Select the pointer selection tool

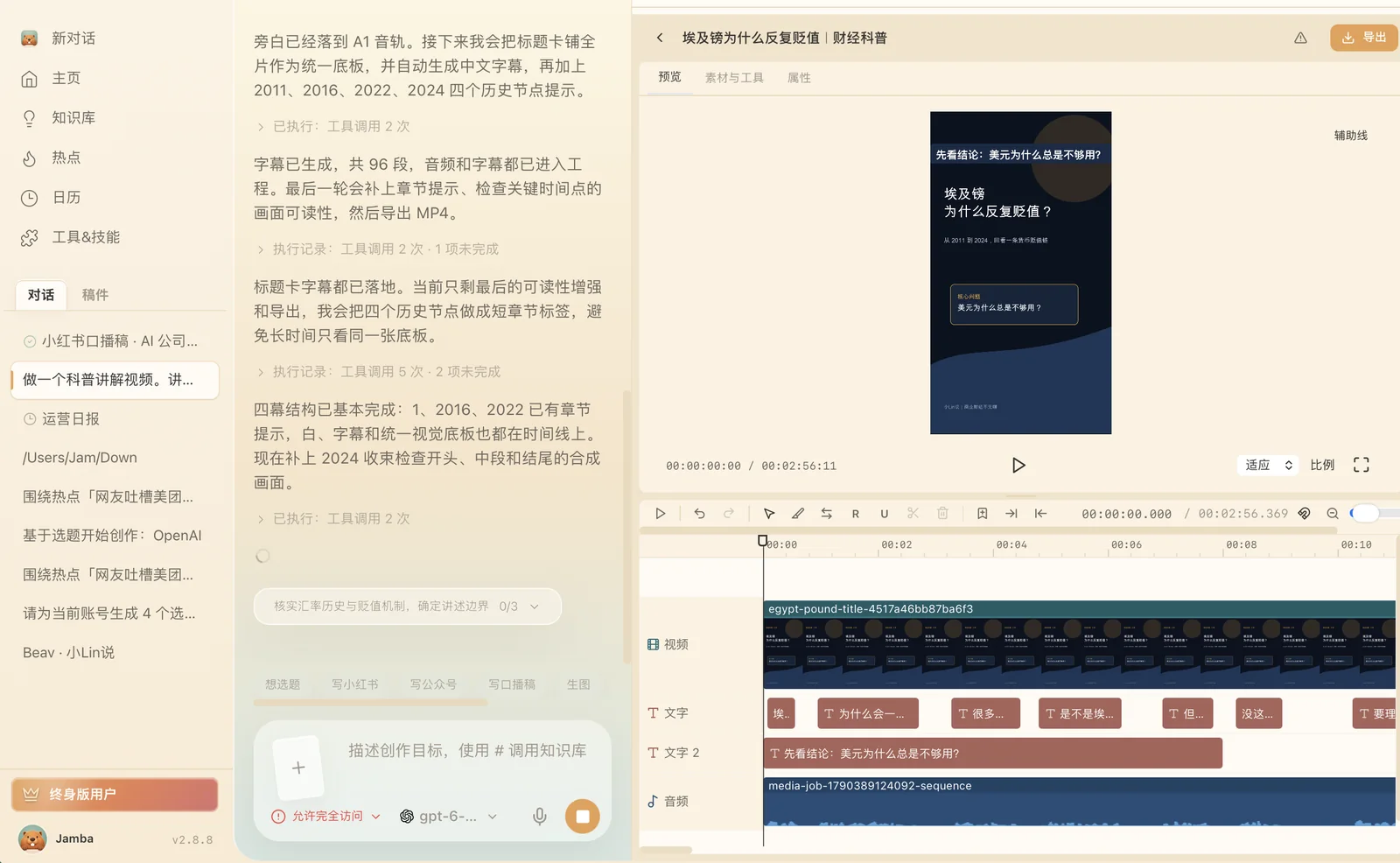point(769,514)
